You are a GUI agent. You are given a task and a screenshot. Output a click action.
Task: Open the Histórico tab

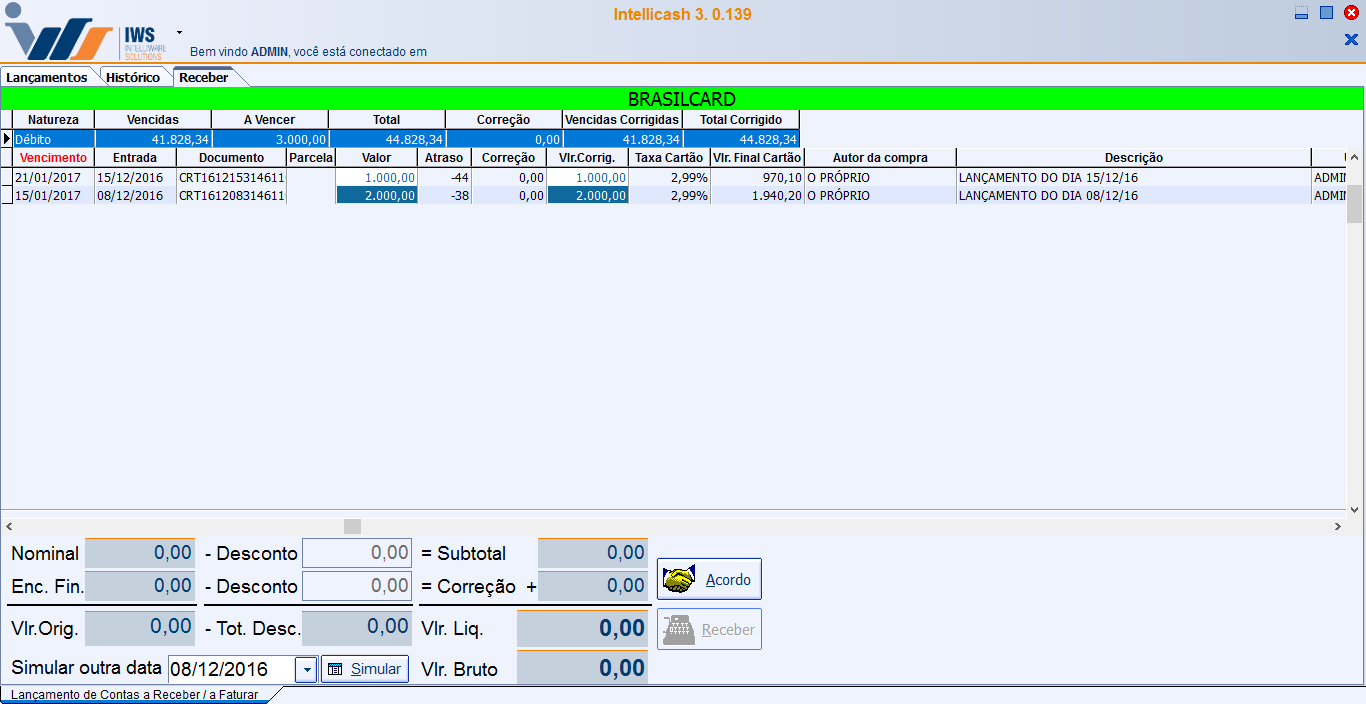pyautogui.click(x=133, y=77)
